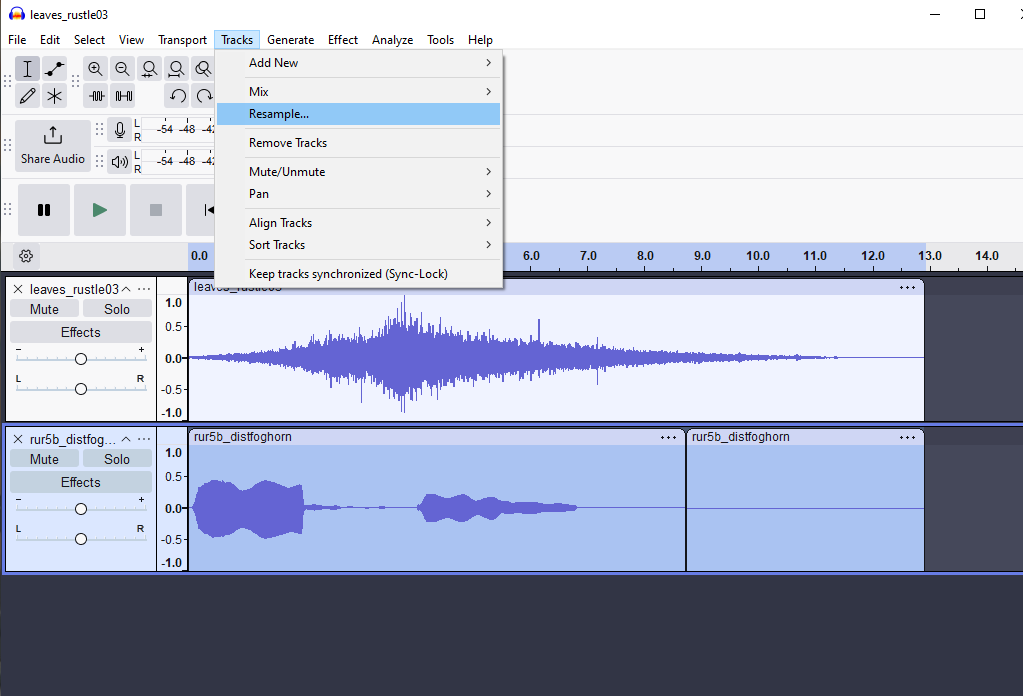Click the Pause button
This screenshot has width=1023, height=696.
click(44, 210)
